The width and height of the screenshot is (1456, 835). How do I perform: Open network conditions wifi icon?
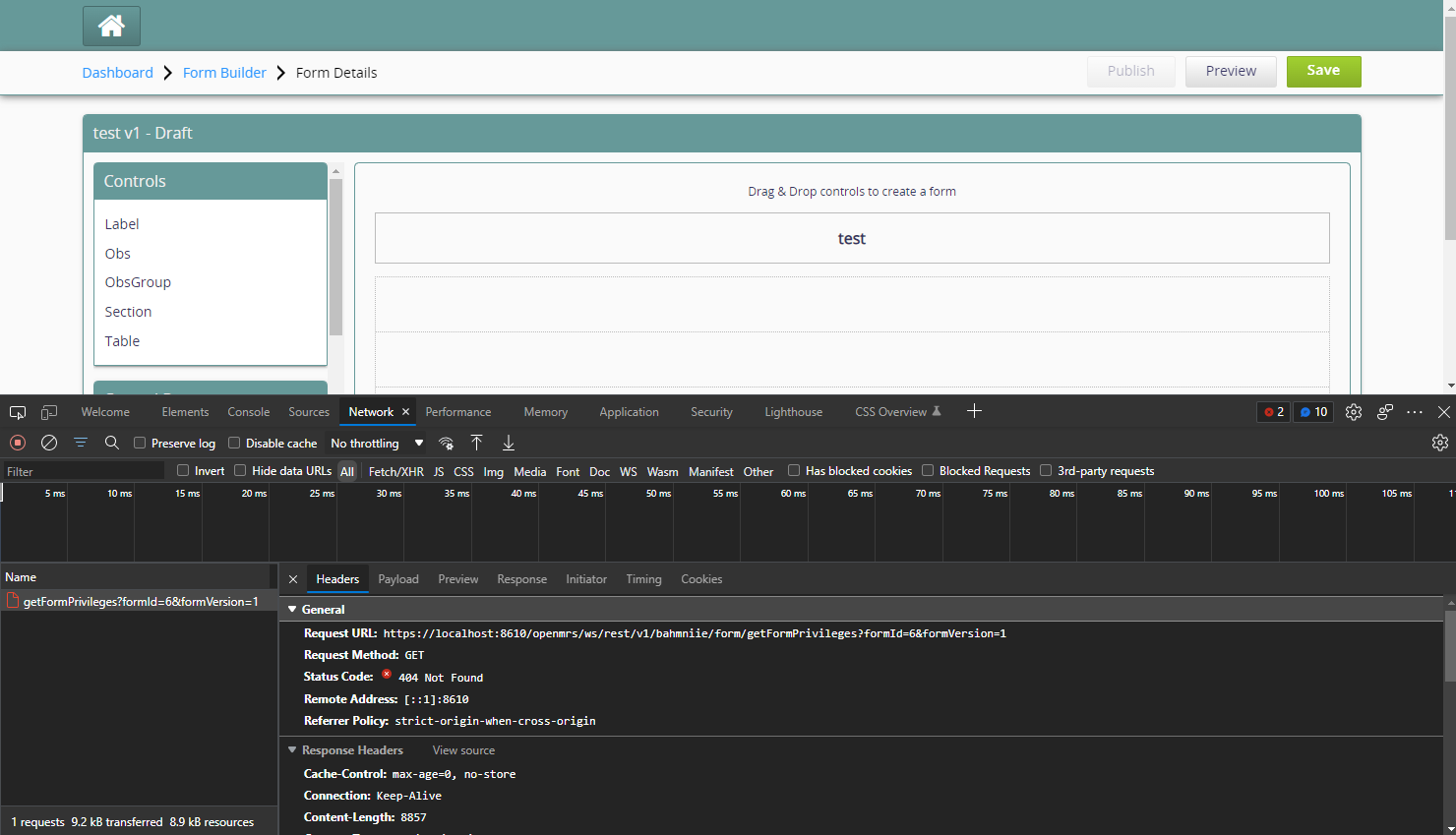446,443
